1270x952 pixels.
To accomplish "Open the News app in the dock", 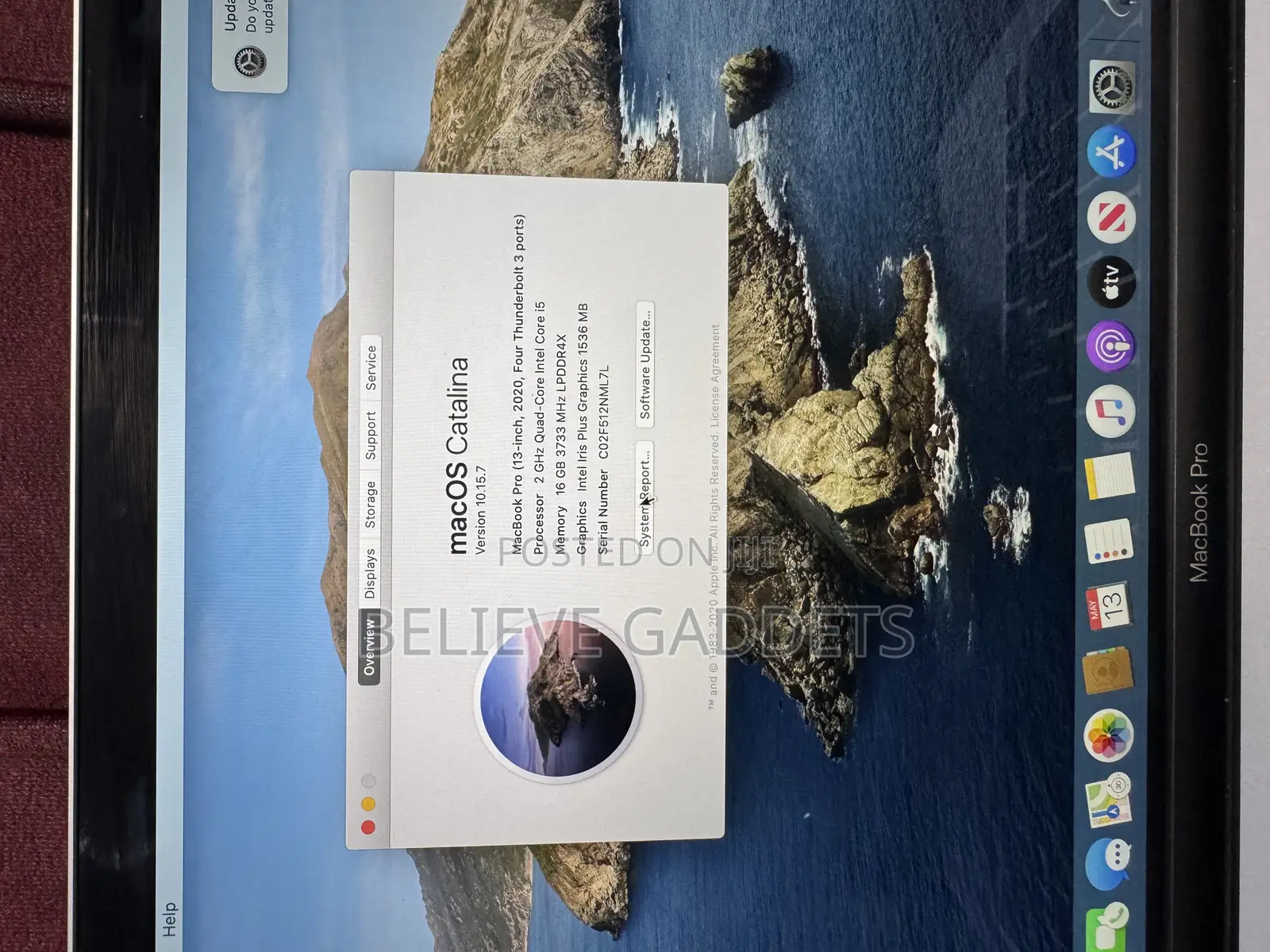I will point(1110,217).
